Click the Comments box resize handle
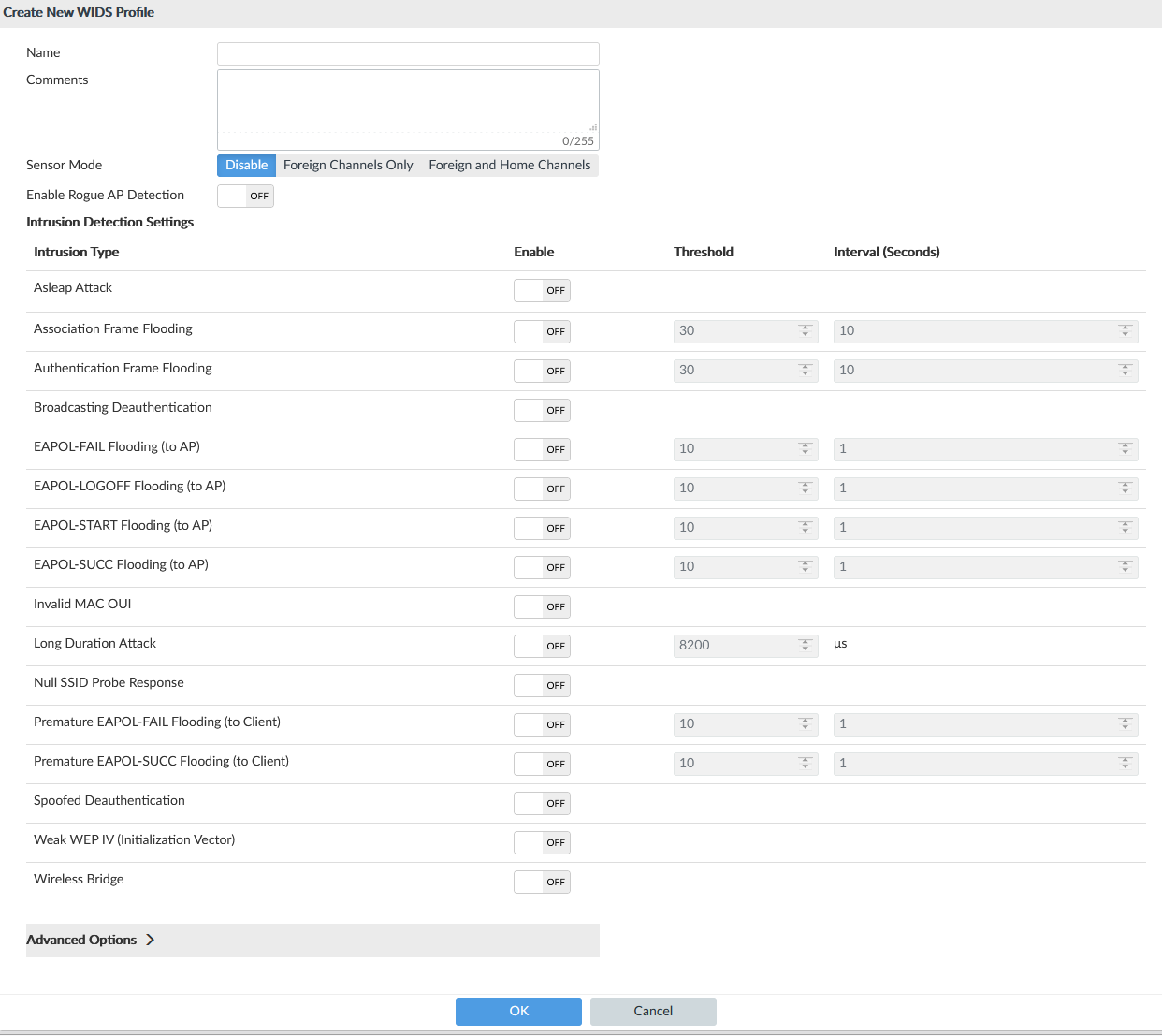The image size is (1162, 1036). 593,127
